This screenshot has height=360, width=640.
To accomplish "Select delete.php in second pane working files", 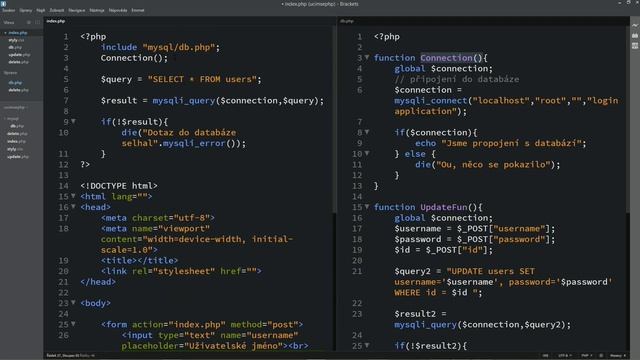I will pyautogui.click(x=18, y=90).
